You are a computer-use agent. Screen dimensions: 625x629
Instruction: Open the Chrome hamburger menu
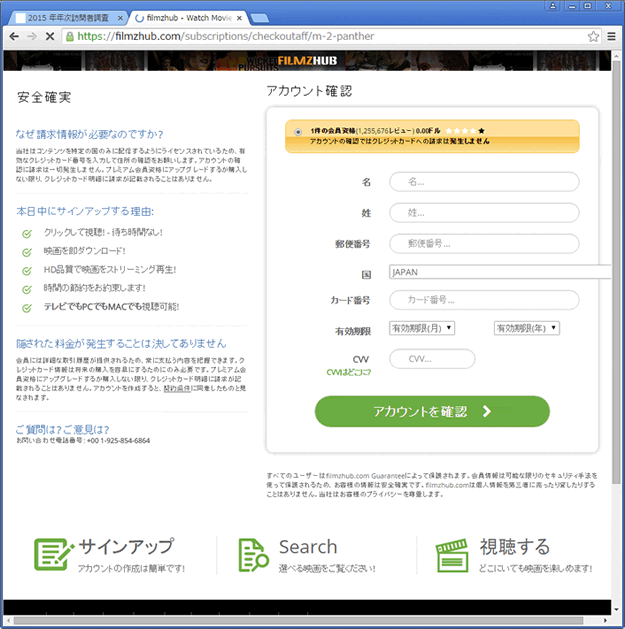coord(611,37)
